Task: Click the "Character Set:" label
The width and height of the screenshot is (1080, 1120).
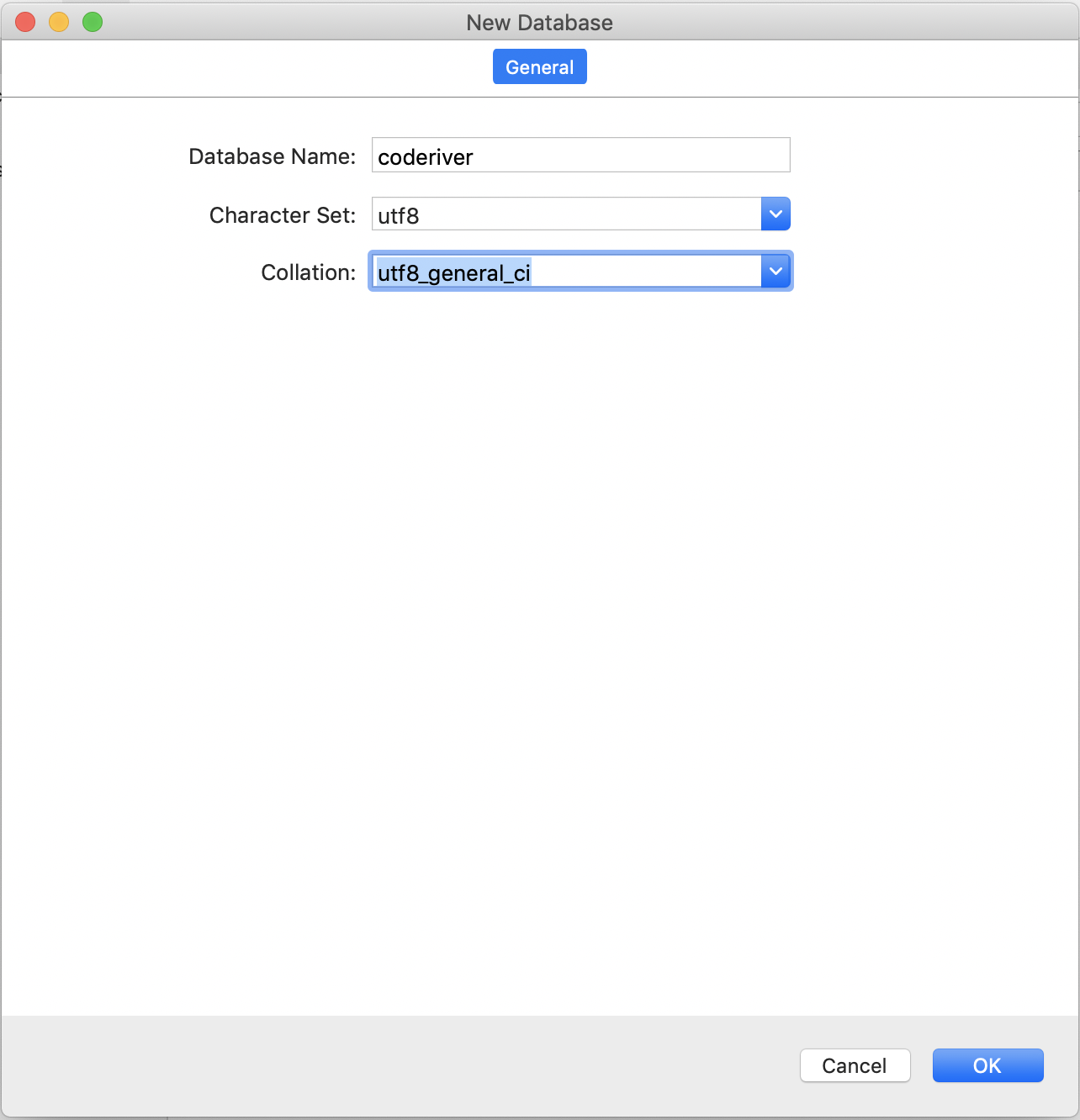Action: tap(283, 215)
